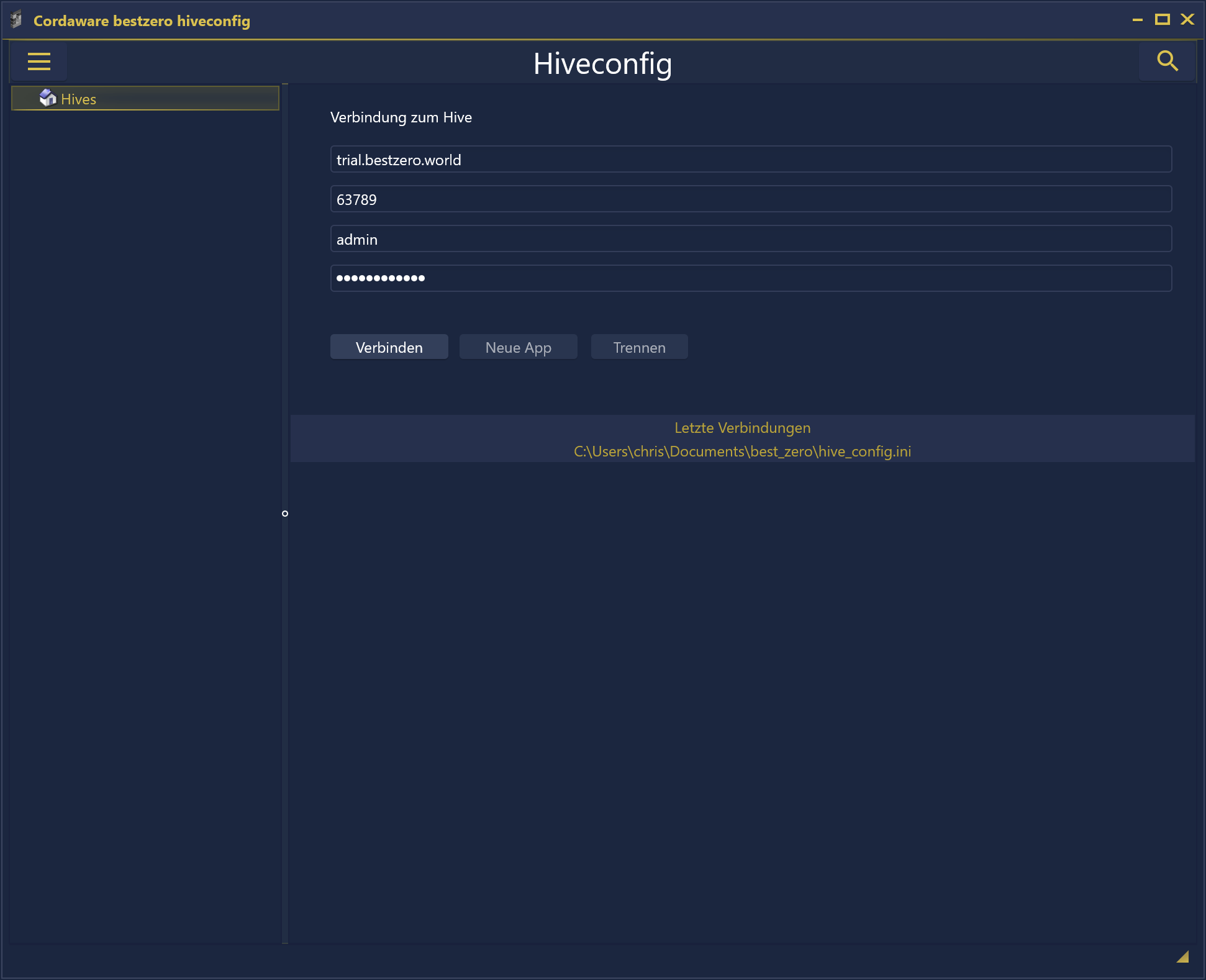Click the sidebar splitter handle
1206x980 pixels.
point(285,514)
